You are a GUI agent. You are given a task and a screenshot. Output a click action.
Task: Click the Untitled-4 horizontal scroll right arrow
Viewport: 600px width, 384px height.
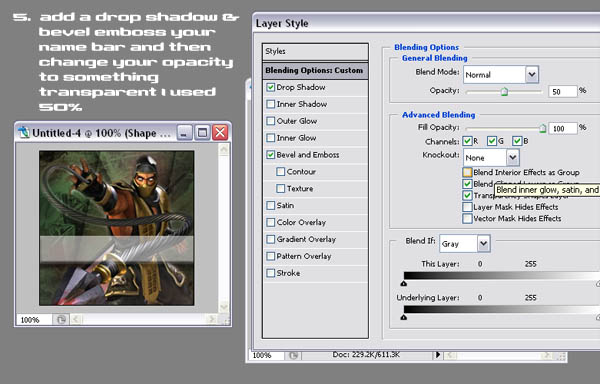[211, 319]
